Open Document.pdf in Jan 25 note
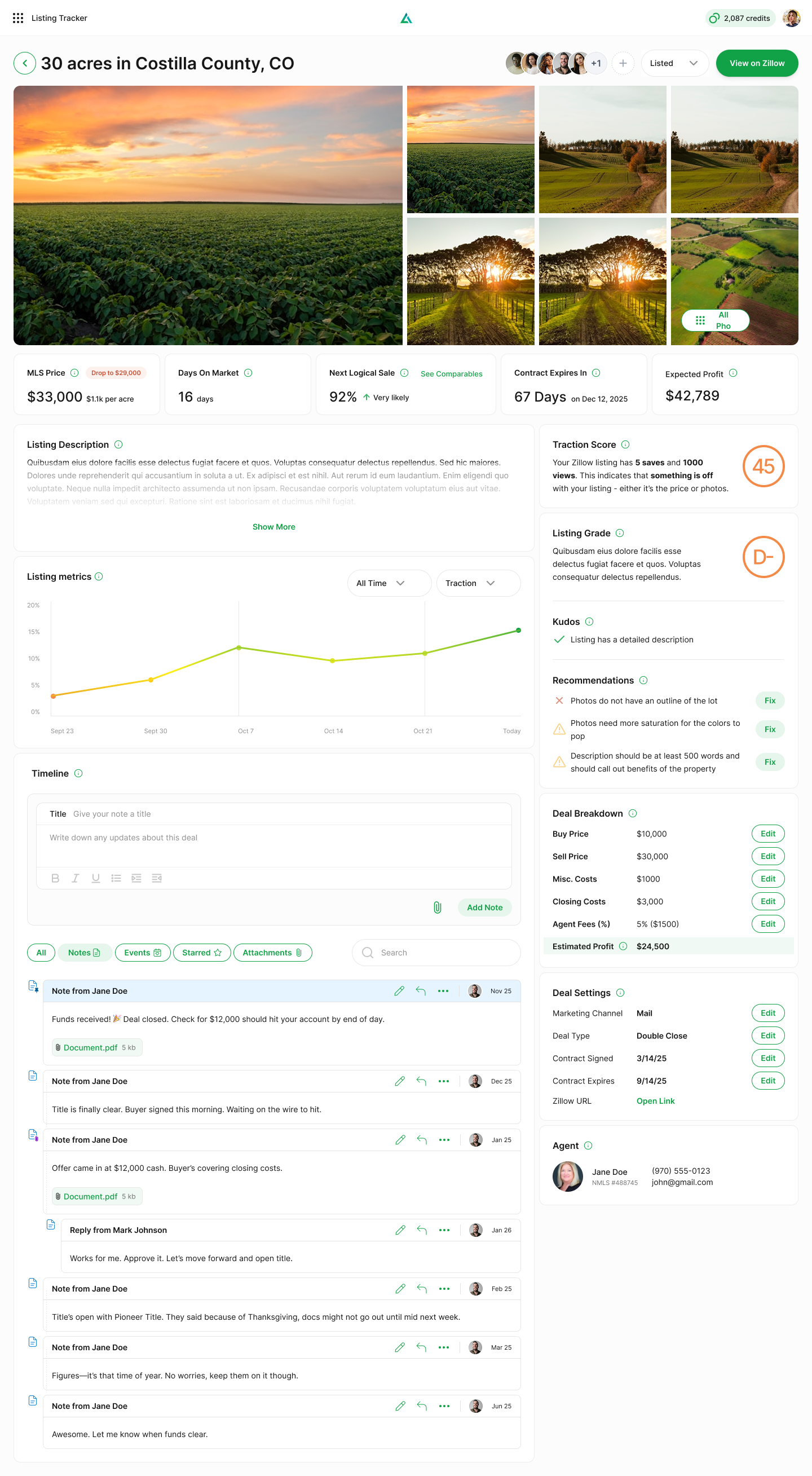The image size is (812, 1476). click(97, 1197)
